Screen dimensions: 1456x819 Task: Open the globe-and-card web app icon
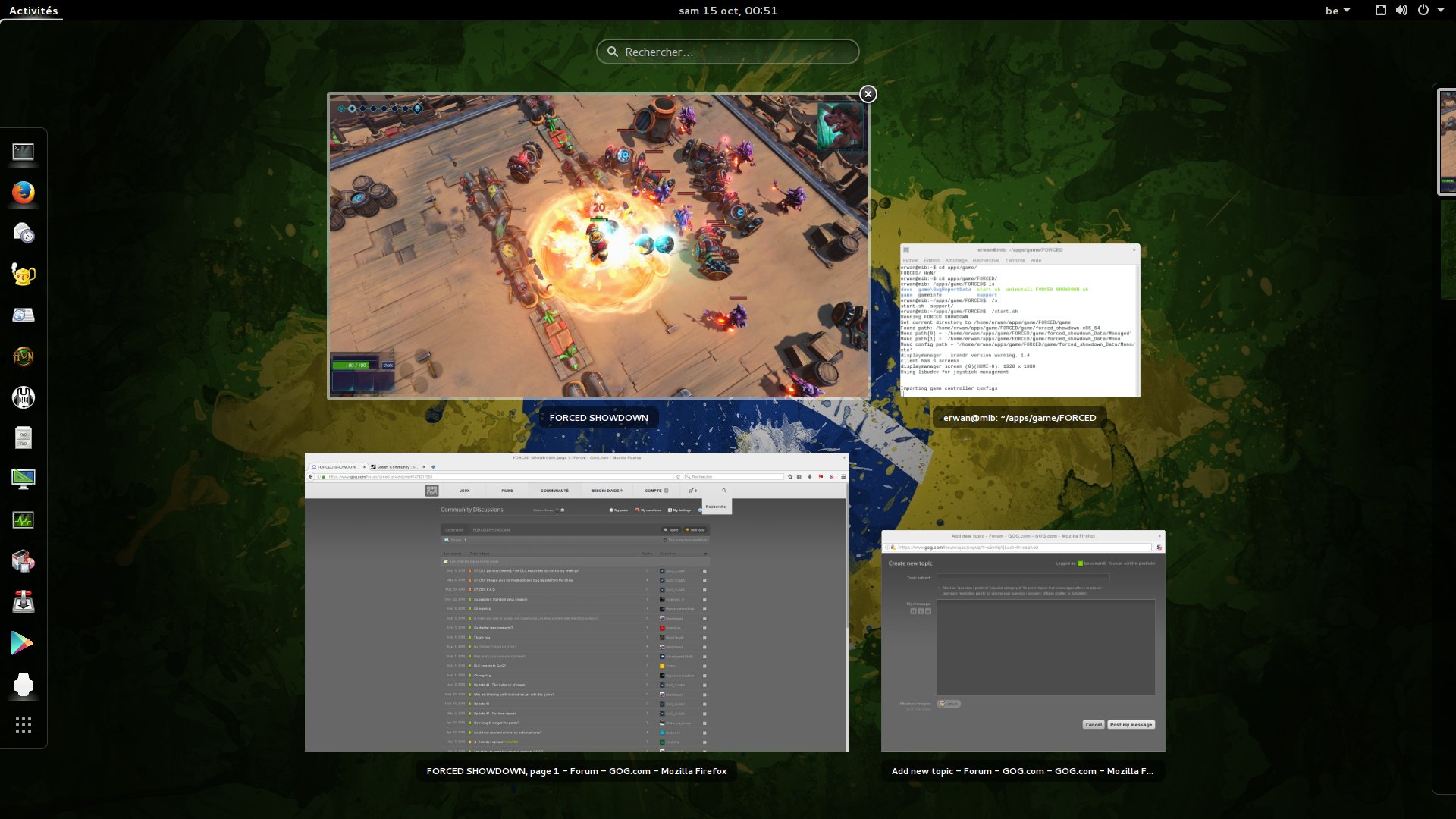[x=24, y=315]
